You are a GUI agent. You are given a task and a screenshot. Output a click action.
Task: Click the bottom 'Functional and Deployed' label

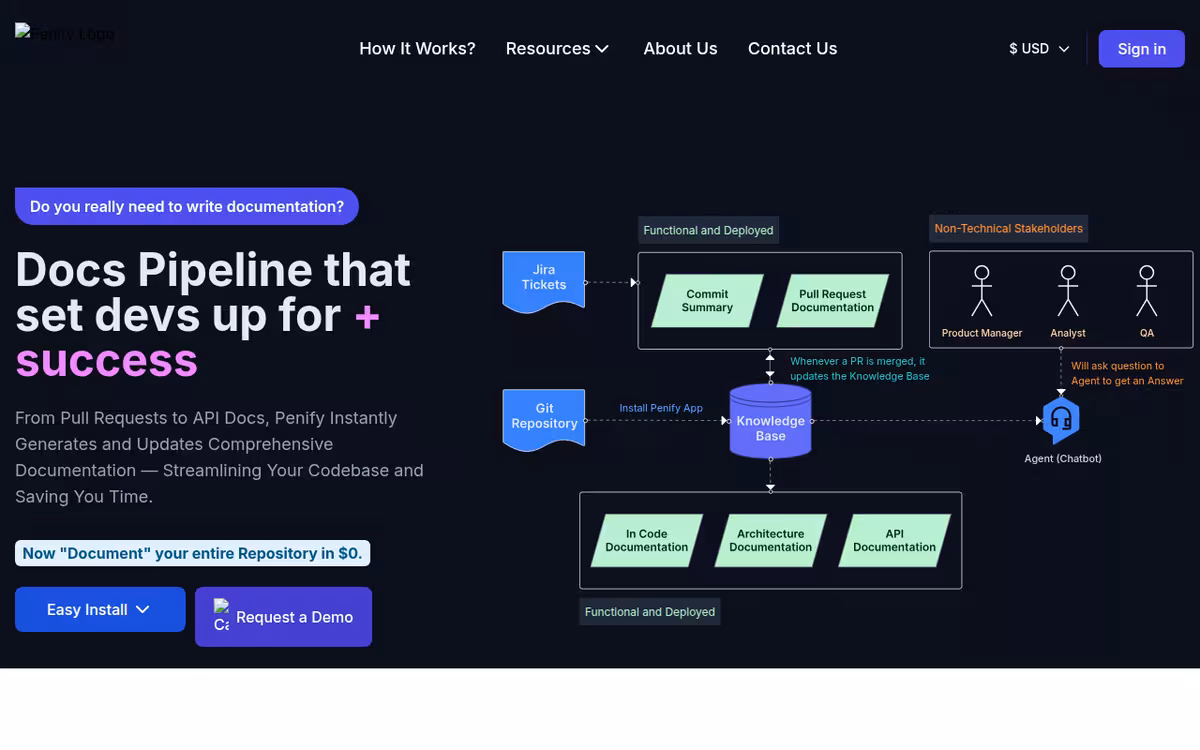point(650,612)
